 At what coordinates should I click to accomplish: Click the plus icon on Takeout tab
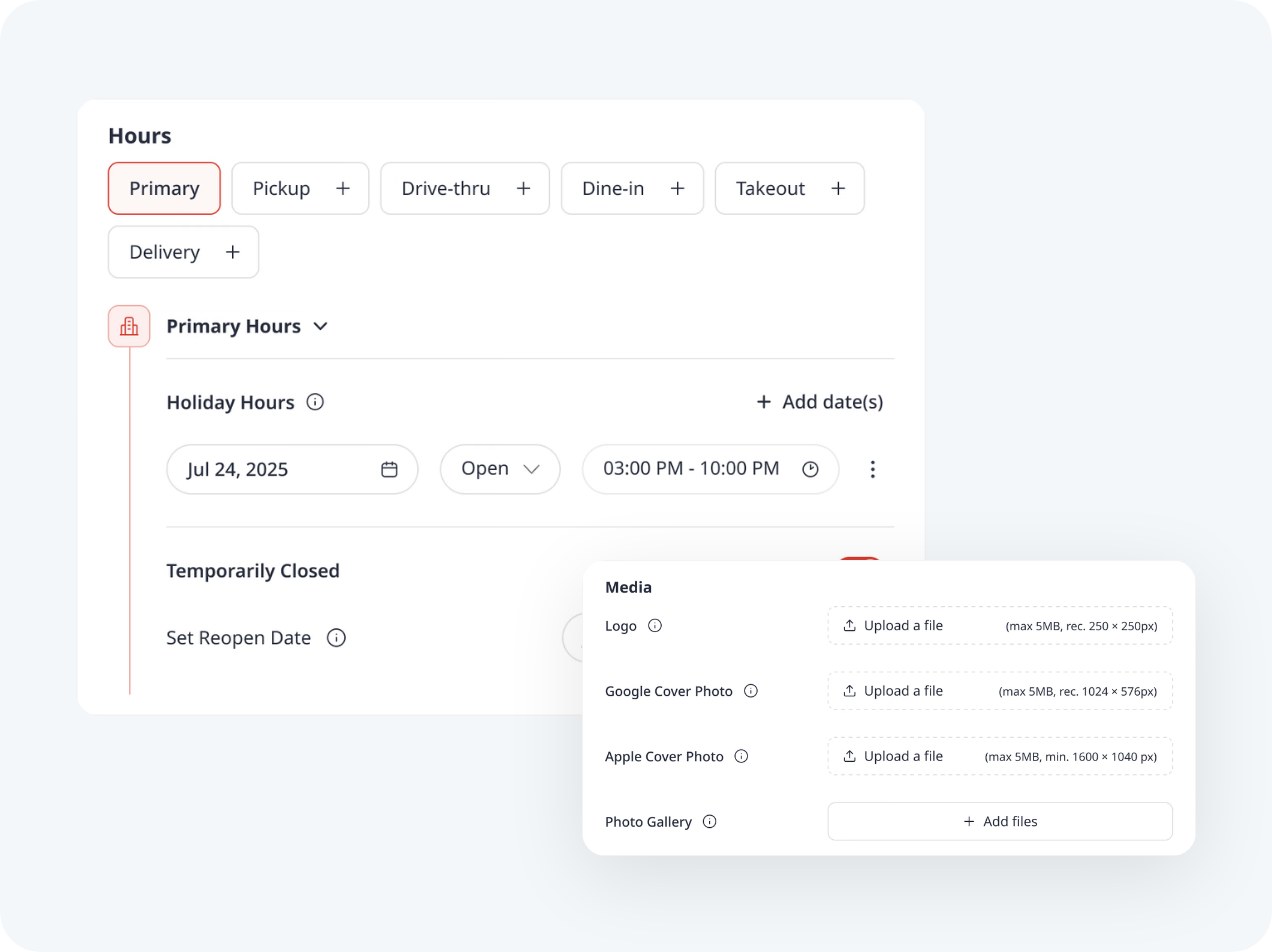pos(838,188)
